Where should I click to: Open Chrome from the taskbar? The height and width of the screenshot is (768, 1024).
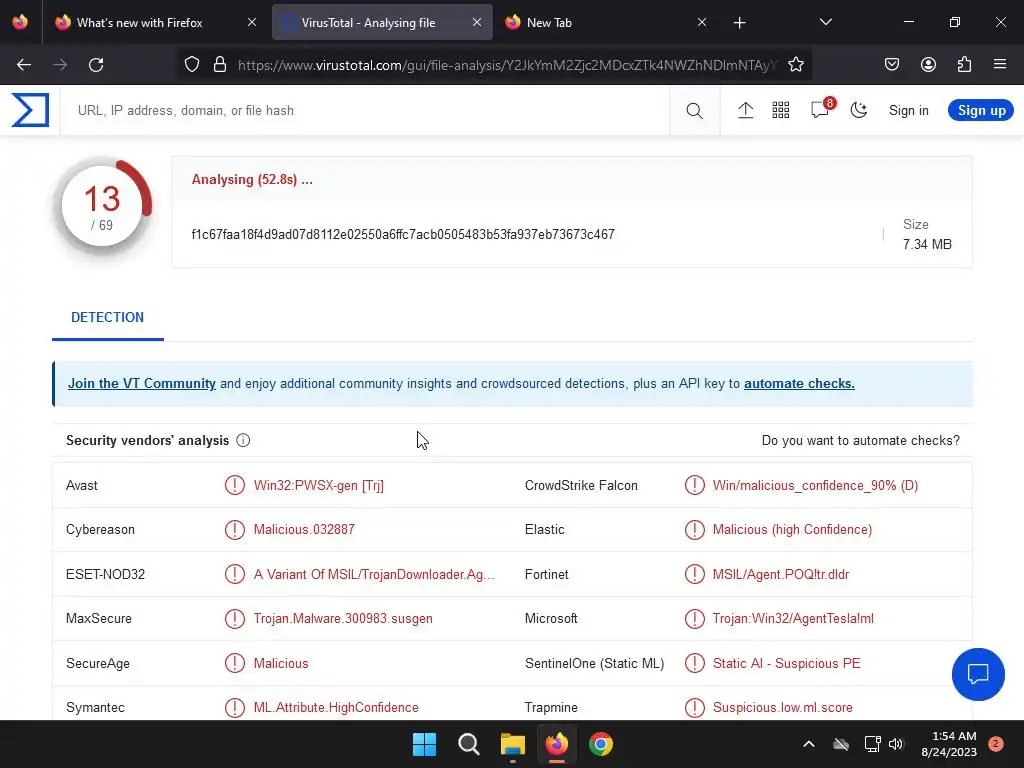pos(601,744)
